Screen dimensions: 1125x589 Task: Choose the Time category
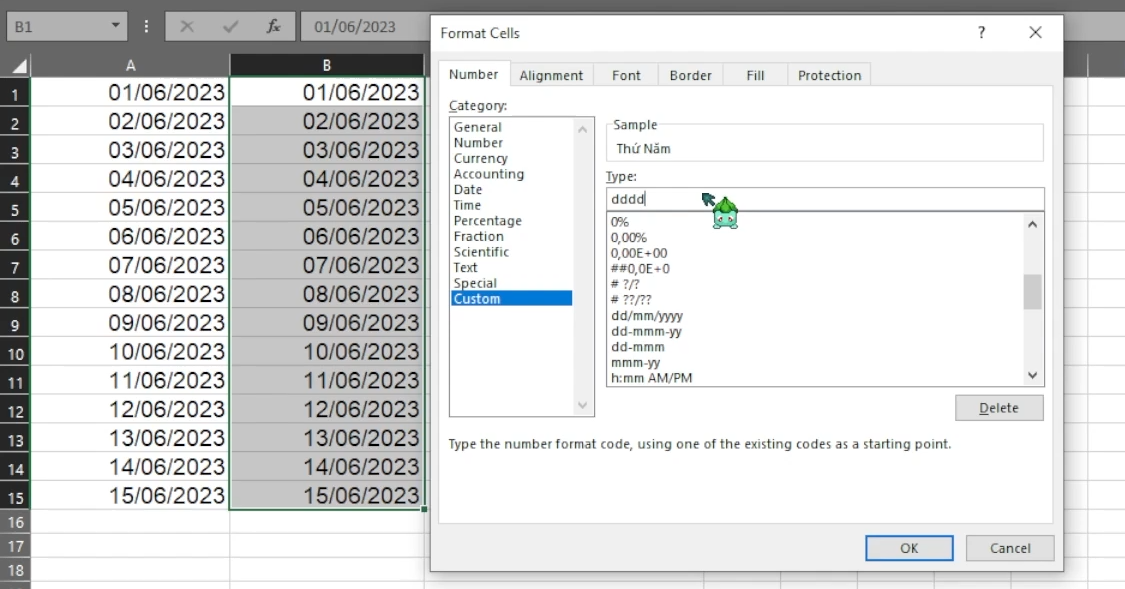tap(470, 204)
